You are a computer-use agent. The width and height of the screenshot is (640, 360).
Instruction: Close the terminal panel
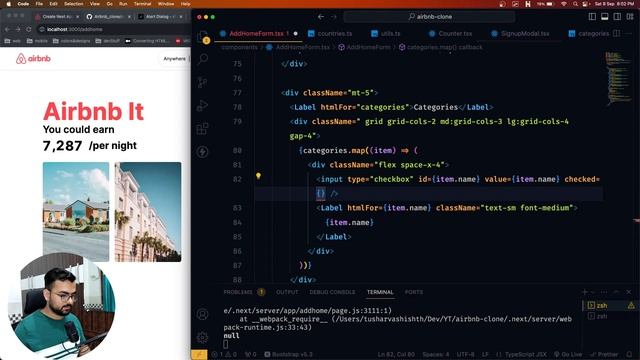pyautogui.click(x=629, y=292)
